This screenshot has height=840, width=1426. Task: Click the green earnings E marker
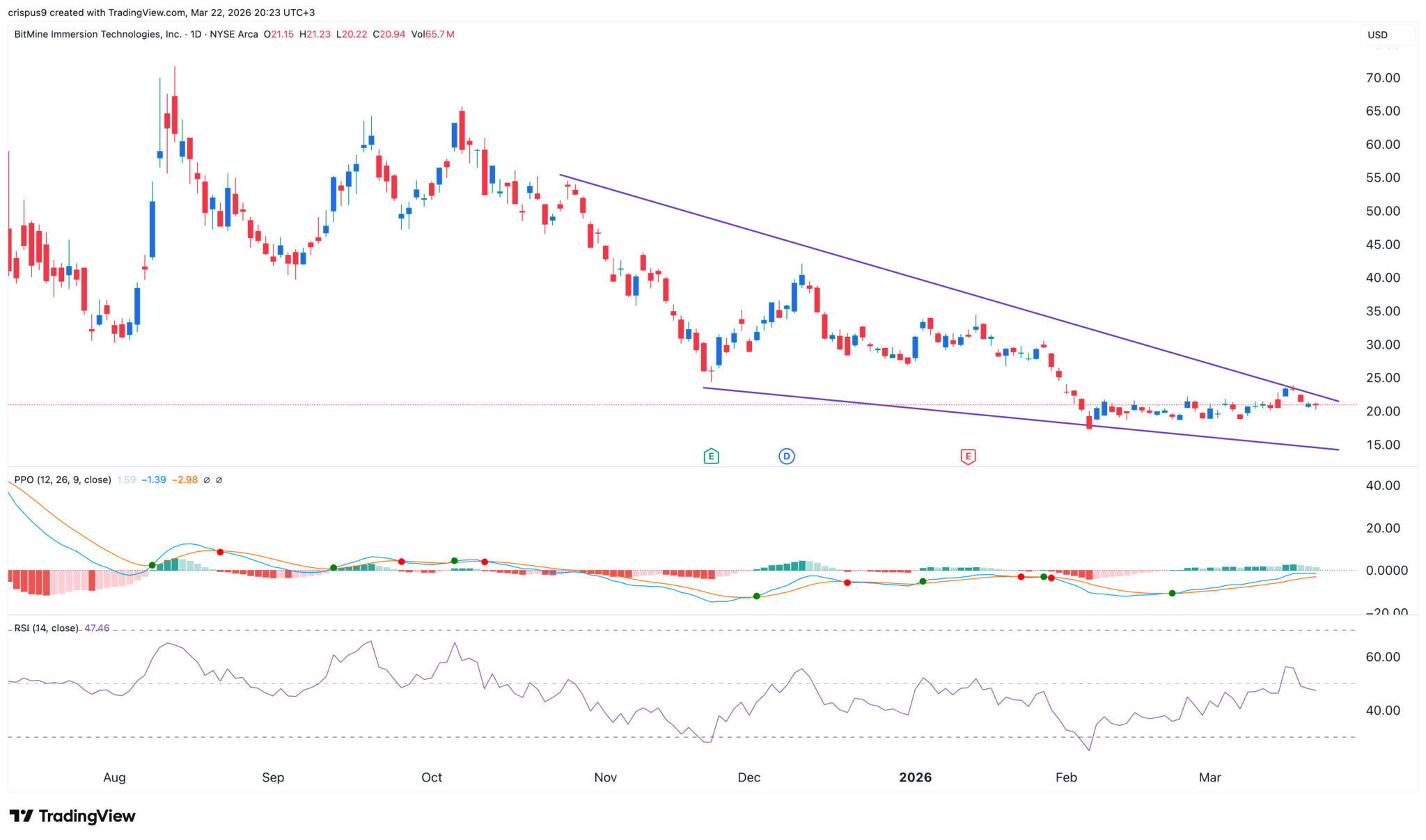click(711, 457)
